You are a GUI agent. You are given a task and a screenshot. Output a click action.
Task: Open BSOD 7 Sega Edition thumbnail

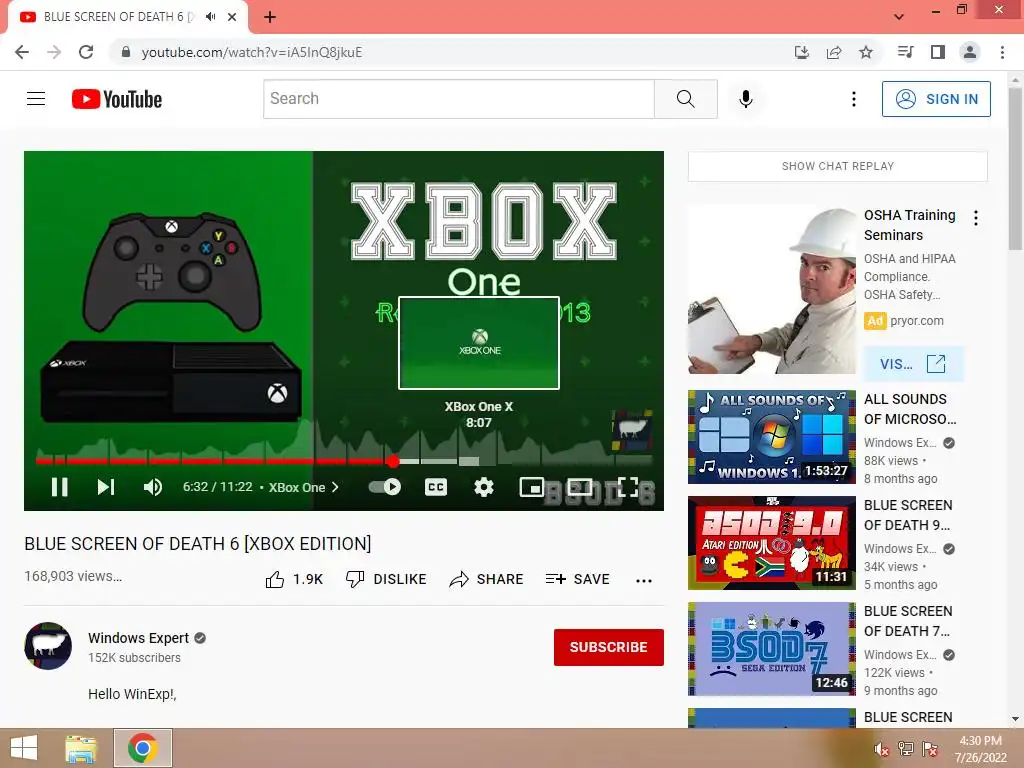(772, 649)
